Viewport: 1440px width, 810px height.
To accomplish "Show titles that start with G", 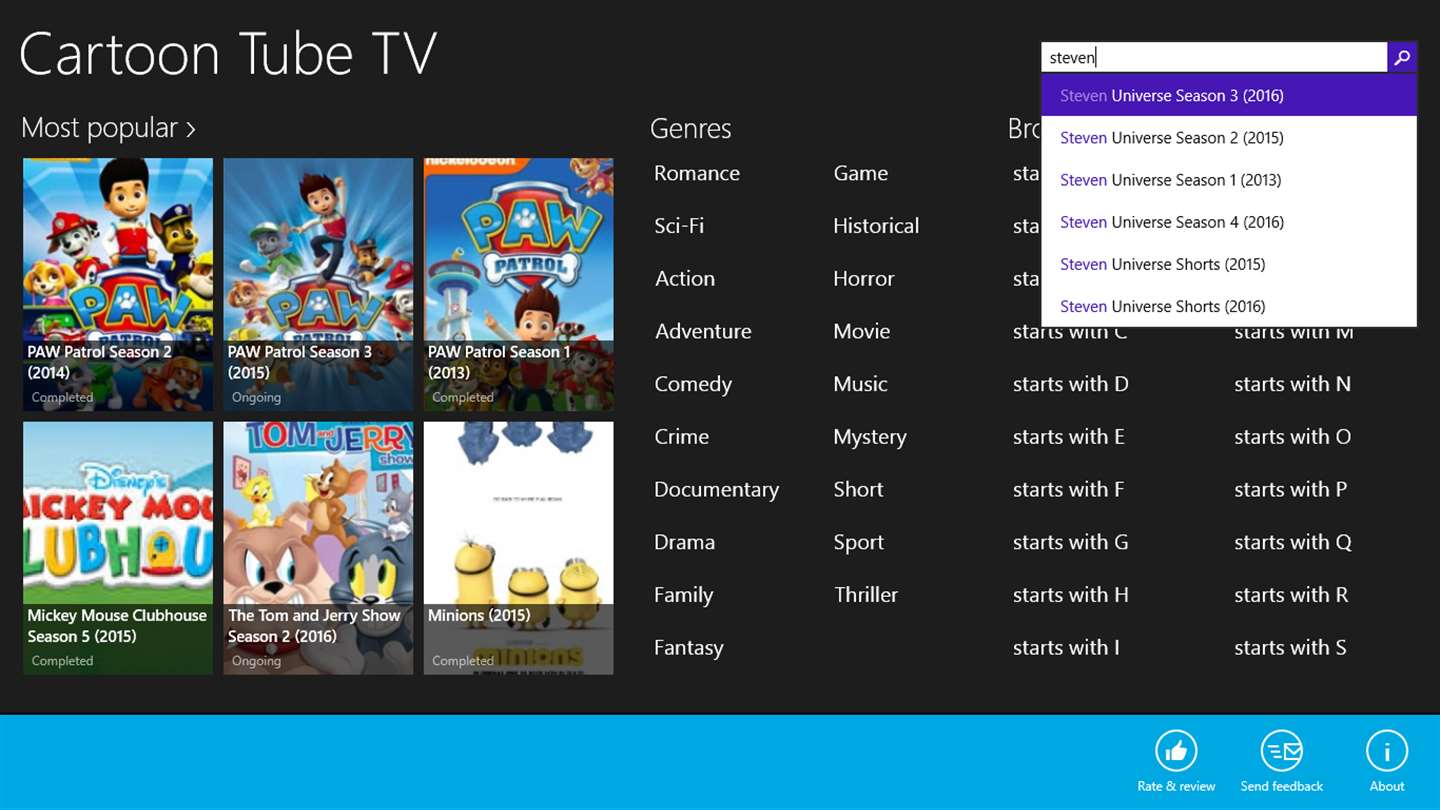I will 1070,542.
